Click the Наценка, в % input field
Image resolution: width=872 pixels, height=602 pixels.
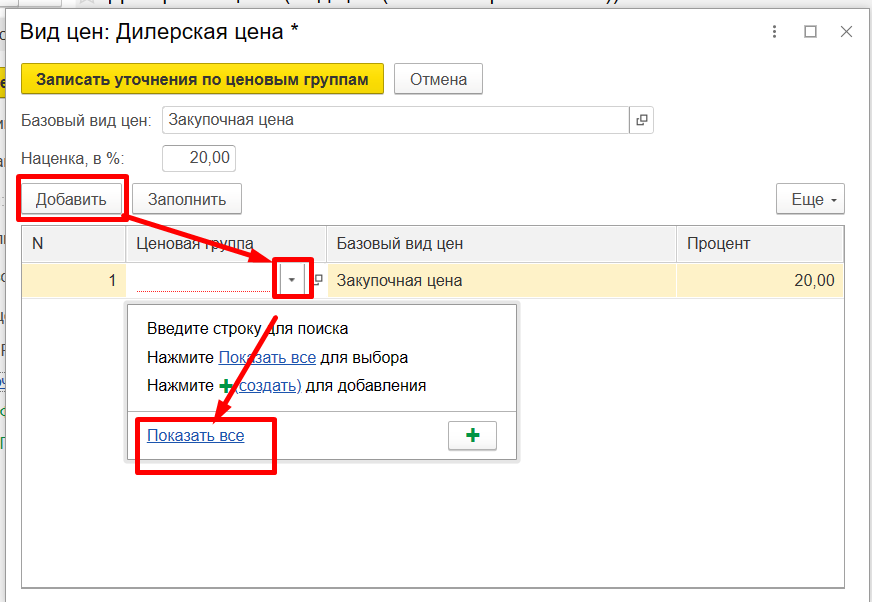click(199, 157)
